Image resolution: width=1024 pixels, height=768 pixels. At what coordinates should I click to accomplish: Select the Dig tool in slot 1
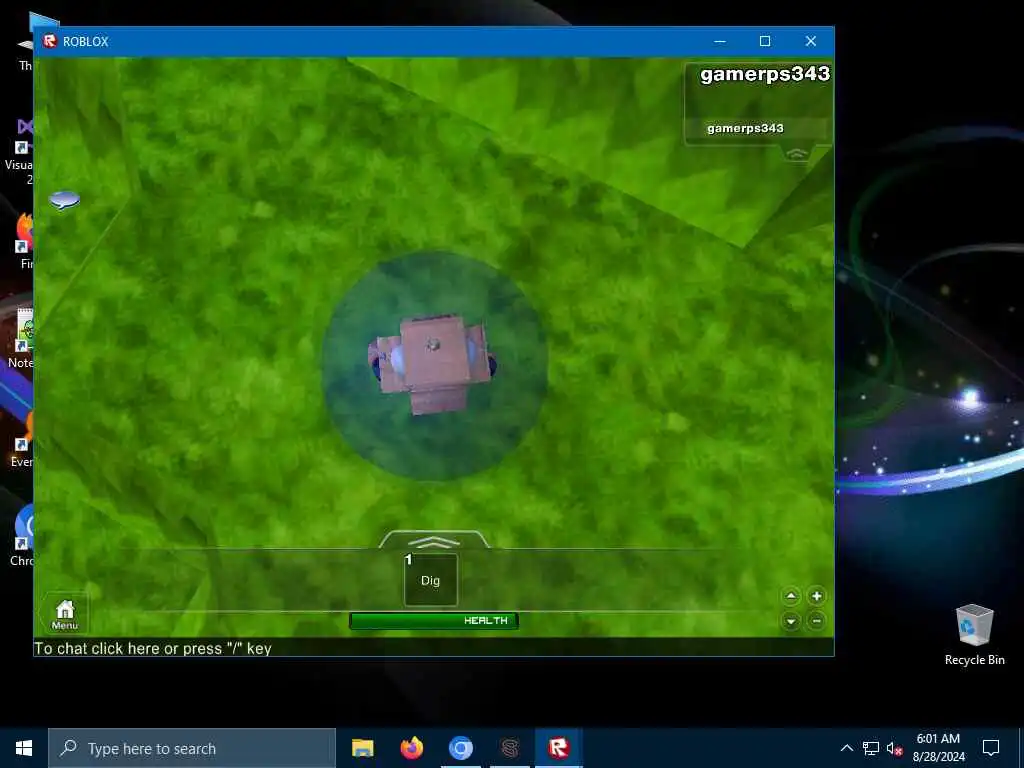tap(430, 580)
